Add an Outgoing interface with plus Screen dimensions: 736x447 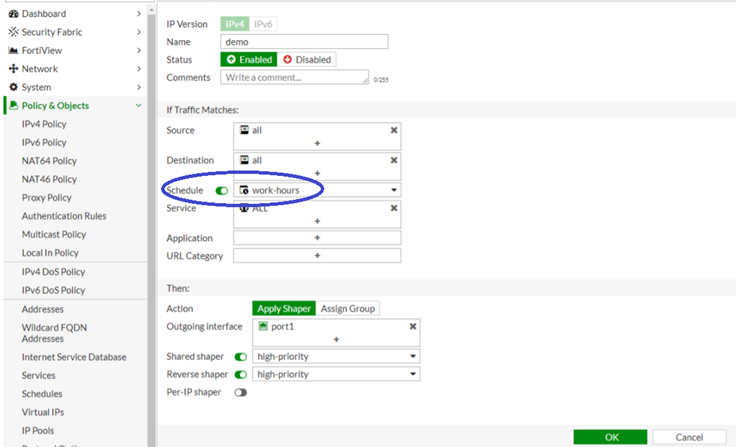[x=336, y=339]
